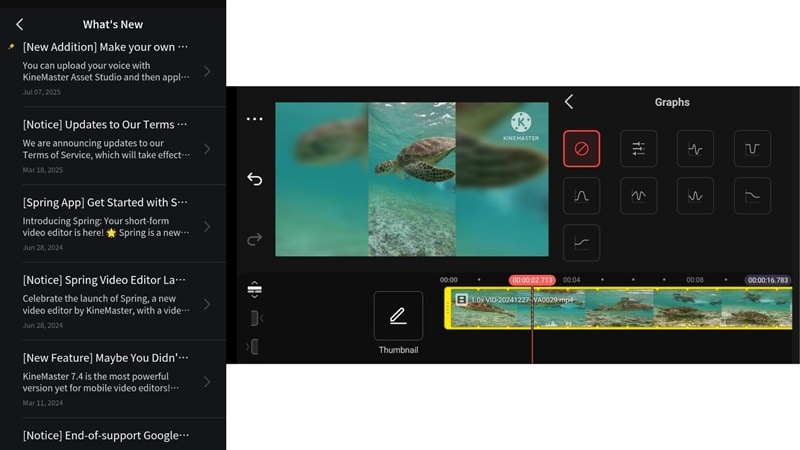800x450 pixels.
Task: Select the VID-20241227 clip on timeline
Action: [618, 308]
